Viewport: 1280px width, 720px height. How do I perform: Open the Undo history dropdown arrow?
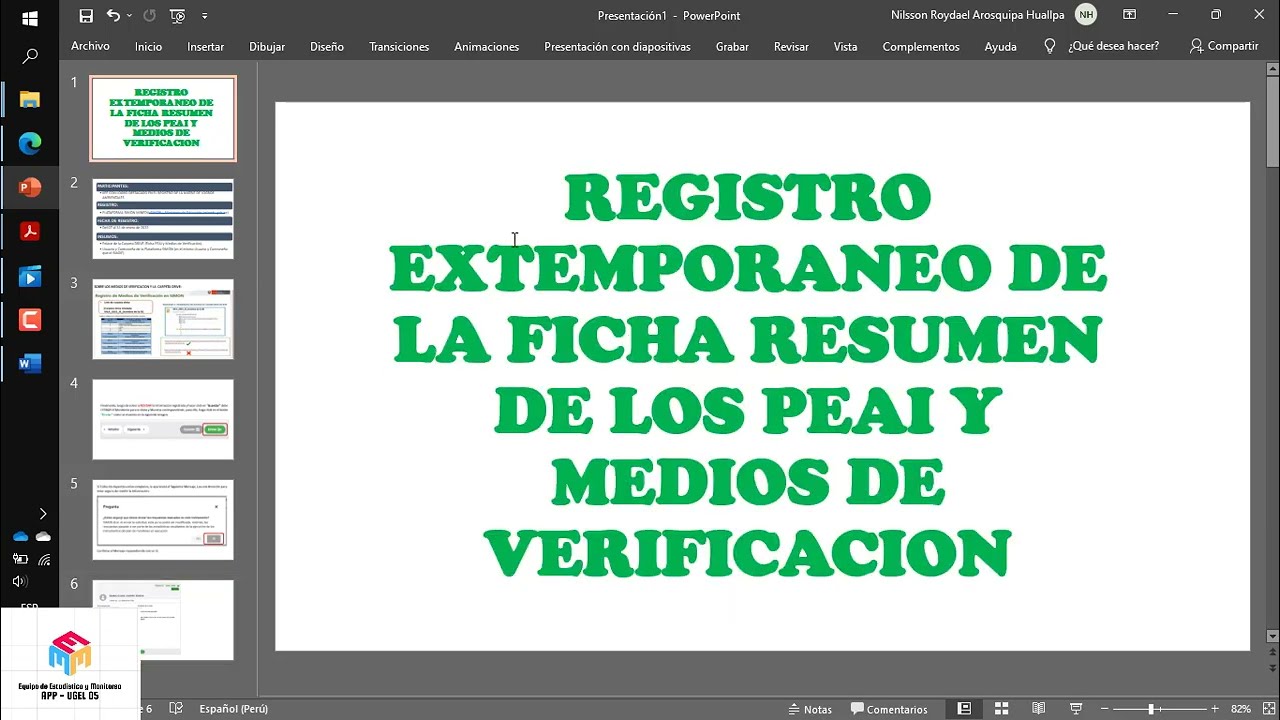[x=129, y=16]
